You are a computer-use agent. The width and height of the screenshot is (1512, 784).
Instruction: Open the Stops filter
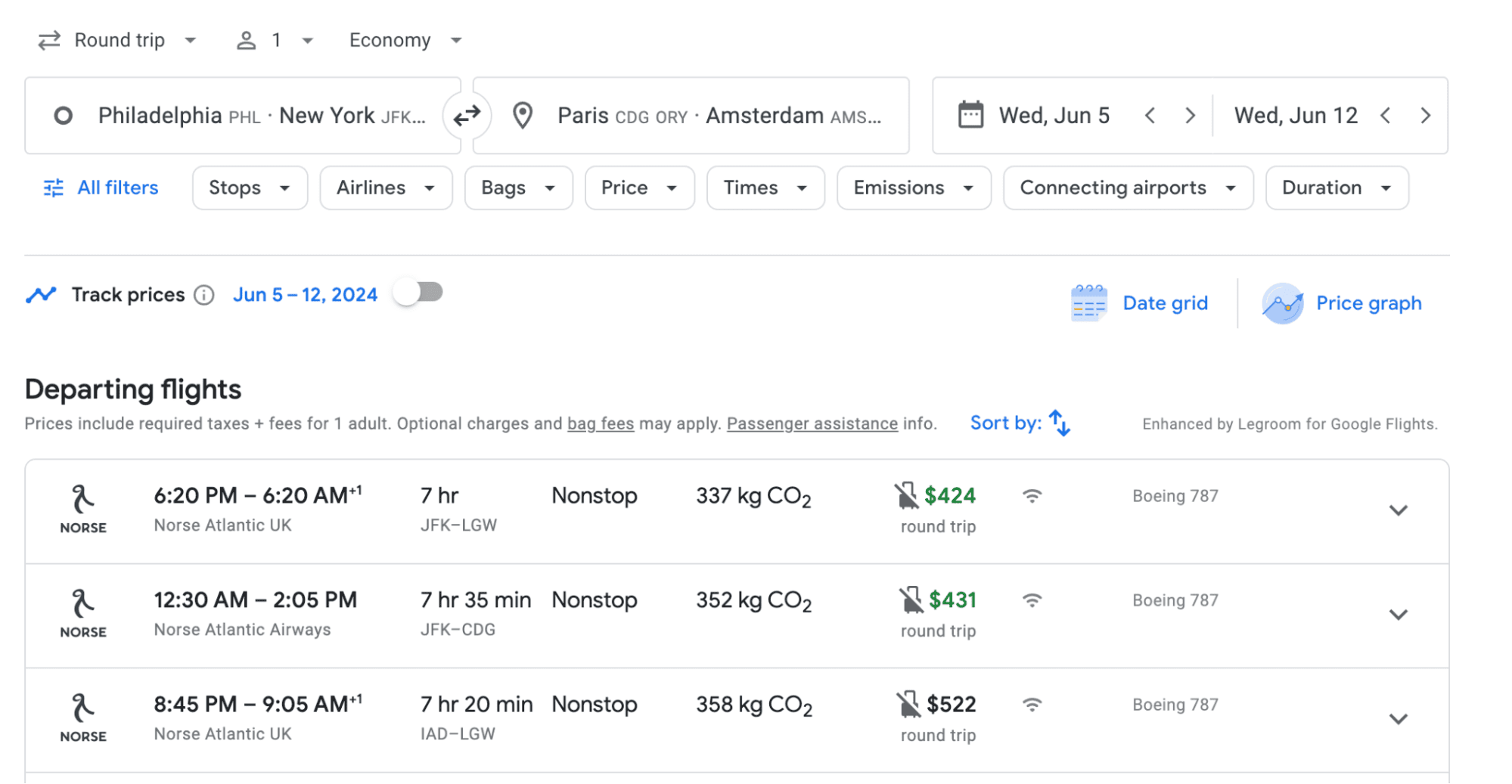click(x=250, y=187)
